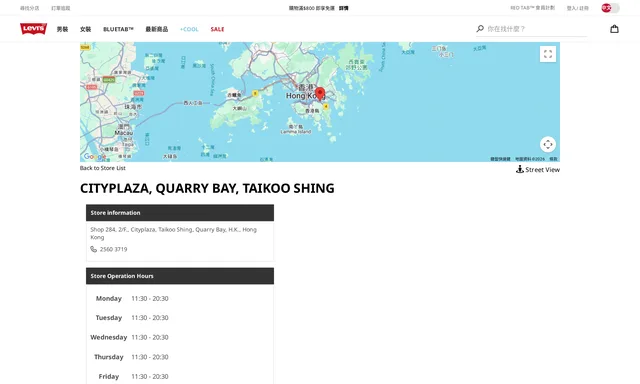Screen dimensions: 640x384
Task: Click the Monday day label
Action: pos(109,298)
